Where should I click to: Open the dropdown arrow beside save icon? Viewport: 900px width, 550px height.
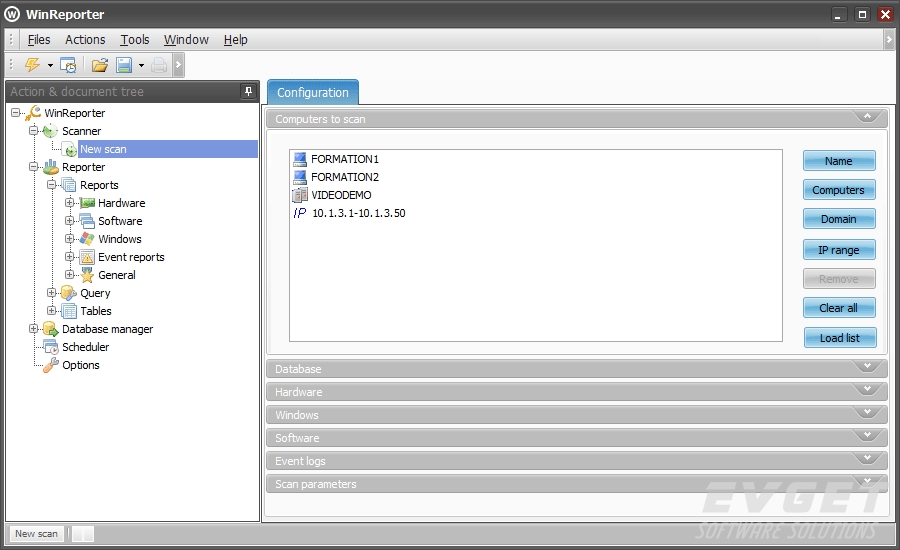pos(141,65)
